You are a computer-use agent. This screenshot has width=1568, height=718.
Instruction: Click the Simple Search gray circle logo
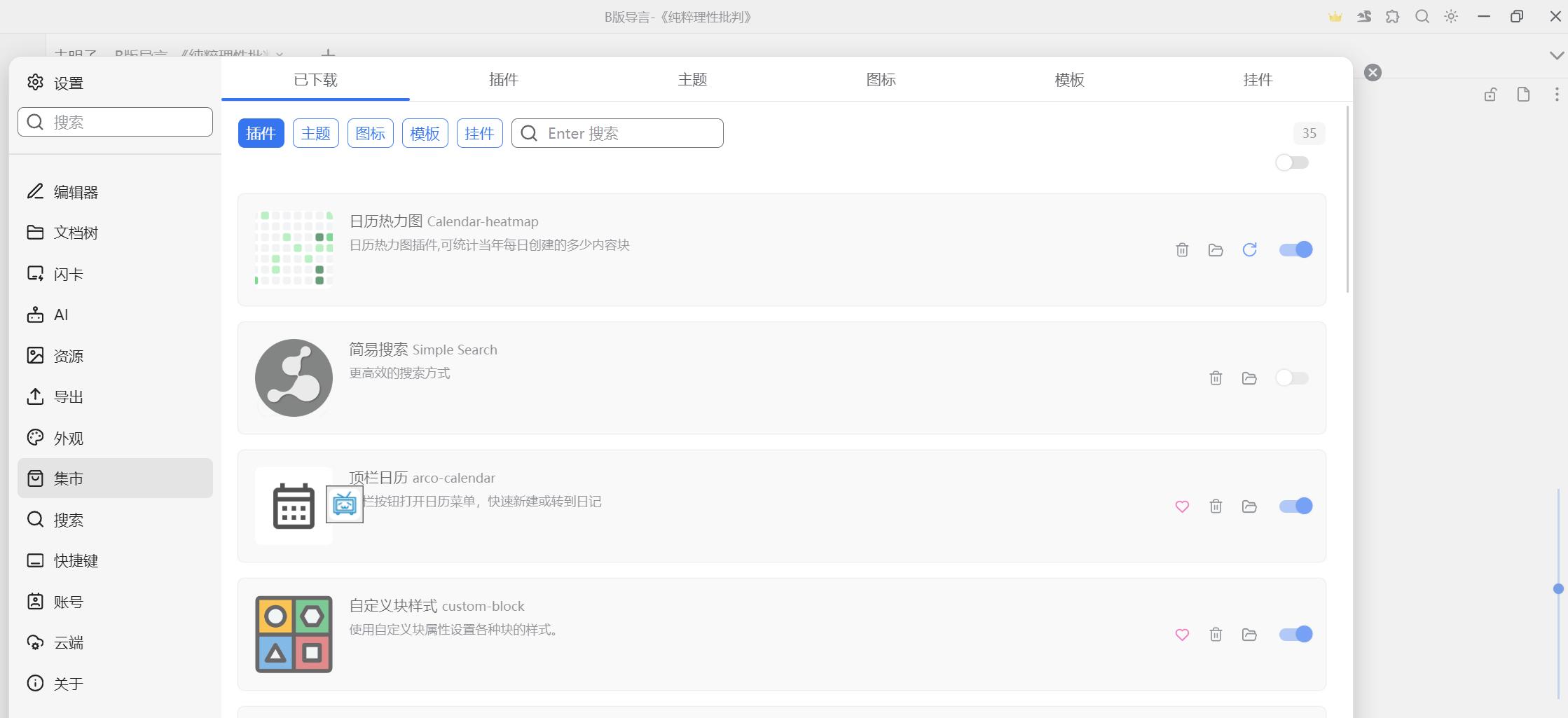coord(294,378)
